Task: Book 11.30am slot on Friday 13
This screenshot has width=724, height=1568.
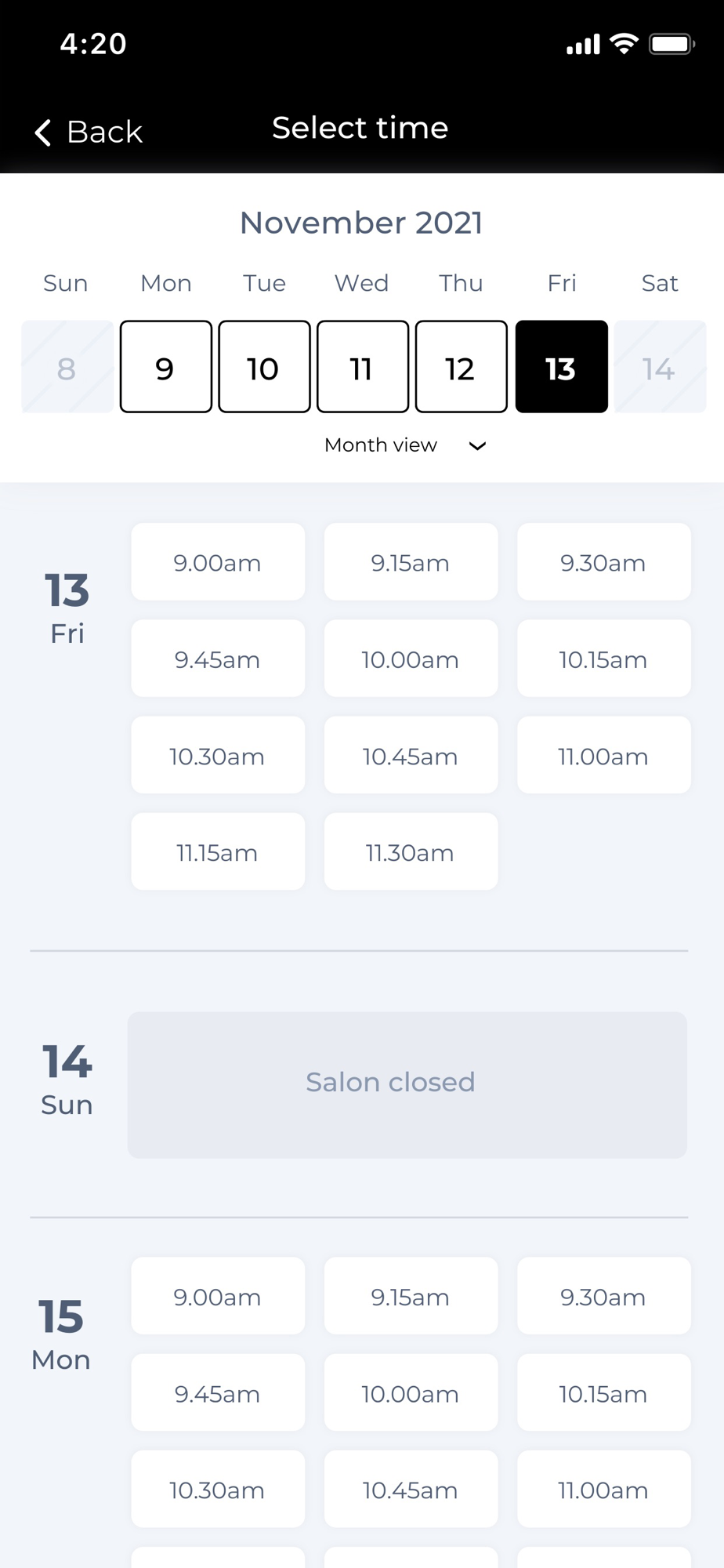Action: [411, 851]
